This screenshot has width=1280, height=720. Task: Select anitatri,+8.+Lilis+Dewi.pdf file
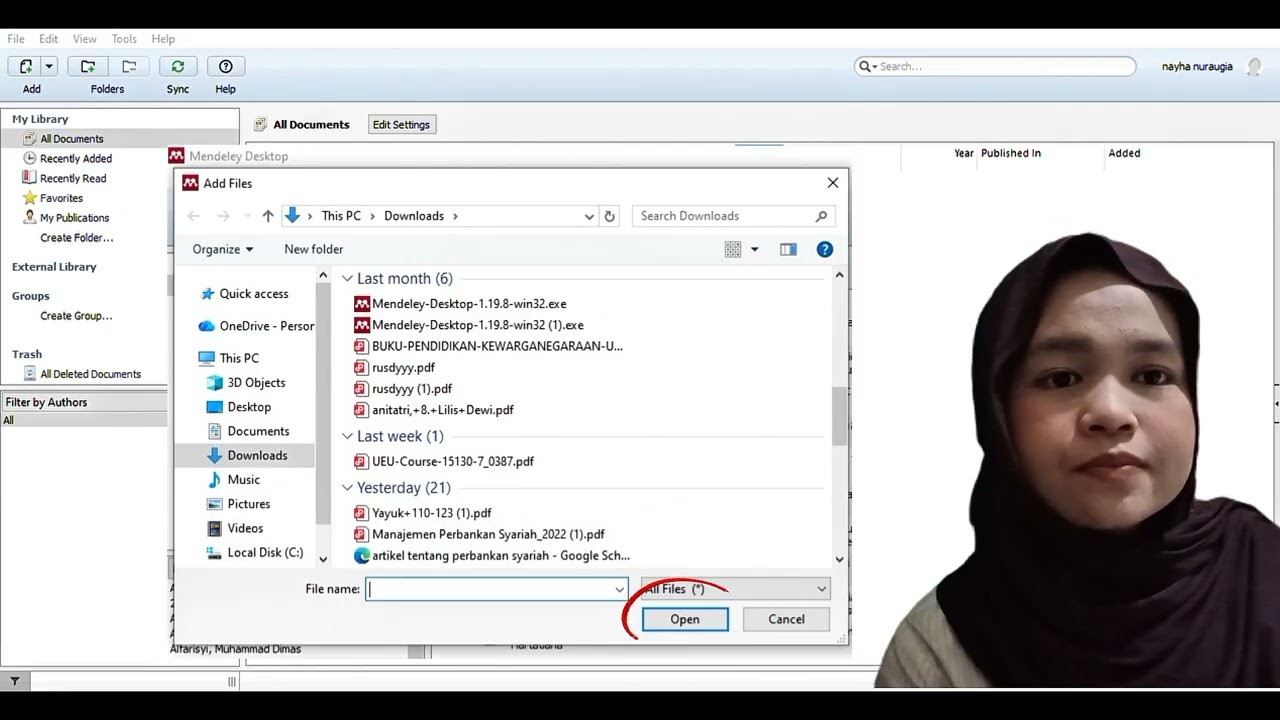[x=434, y=410]
